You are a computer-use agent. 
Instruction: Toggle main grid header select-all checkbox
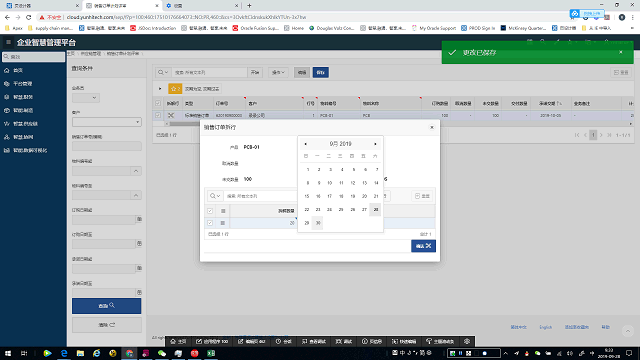coord(158,103)
